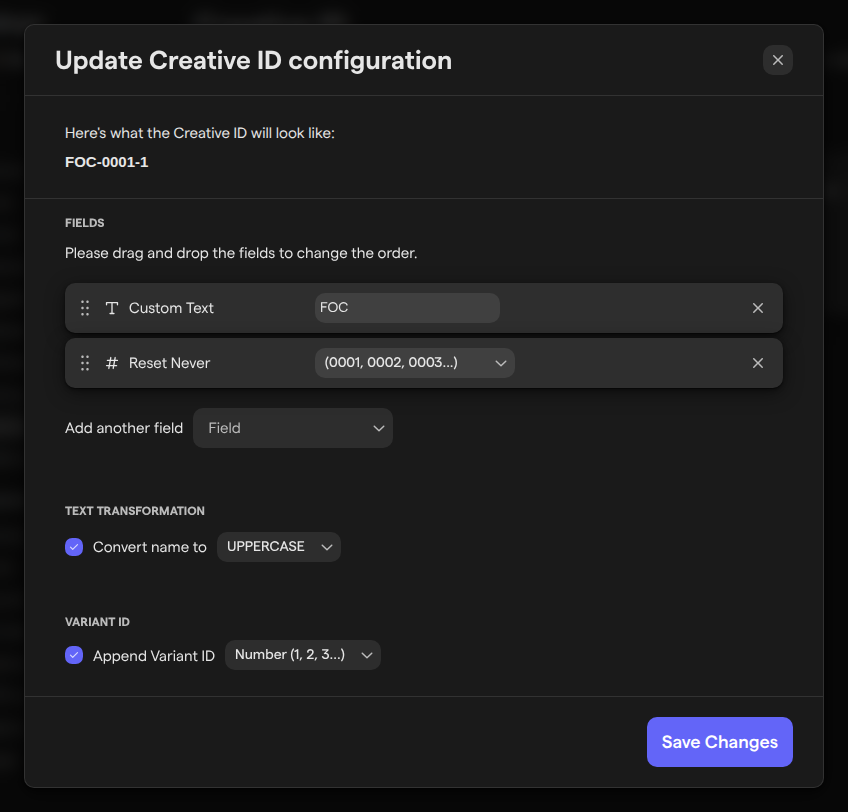Image resolution: width=848 pixels, height=812 pixels.
Task: Click the FOC-0001-1 preview text
Action: (x=107, y=162)
